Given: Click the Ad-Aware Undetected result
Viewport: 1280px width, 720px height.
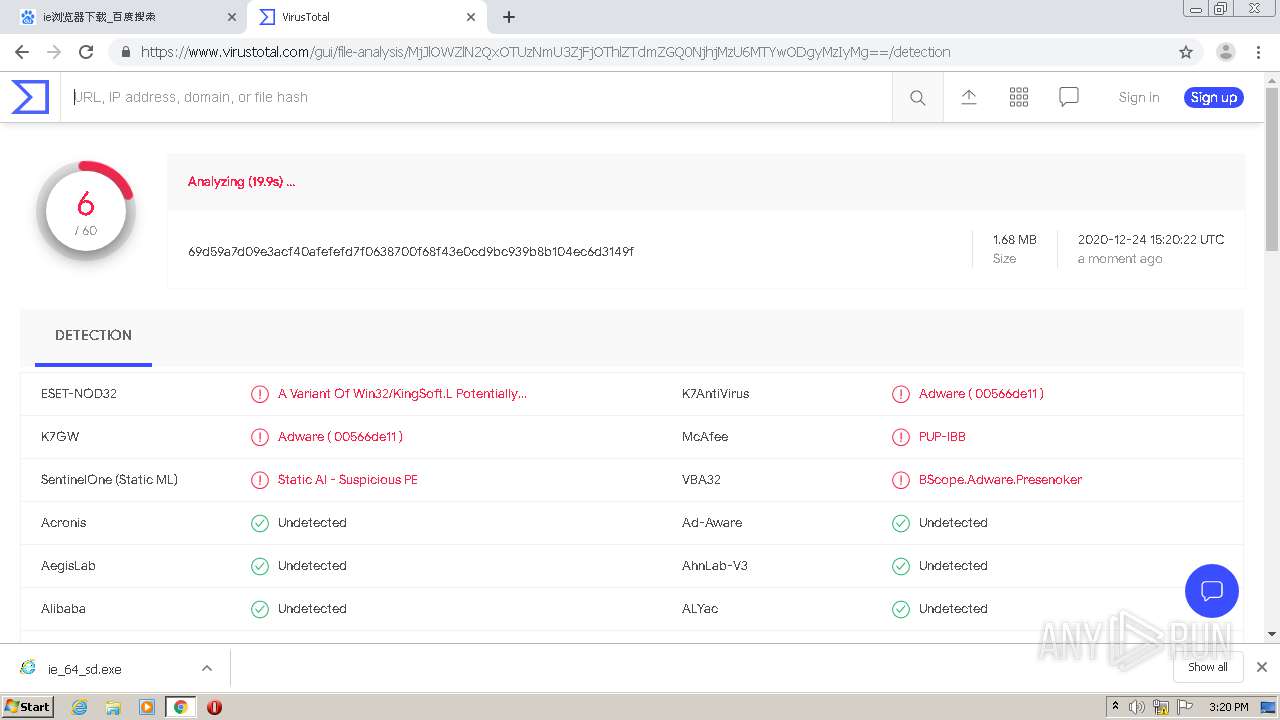Looking at the screenshot, I should tap(953, 523).
